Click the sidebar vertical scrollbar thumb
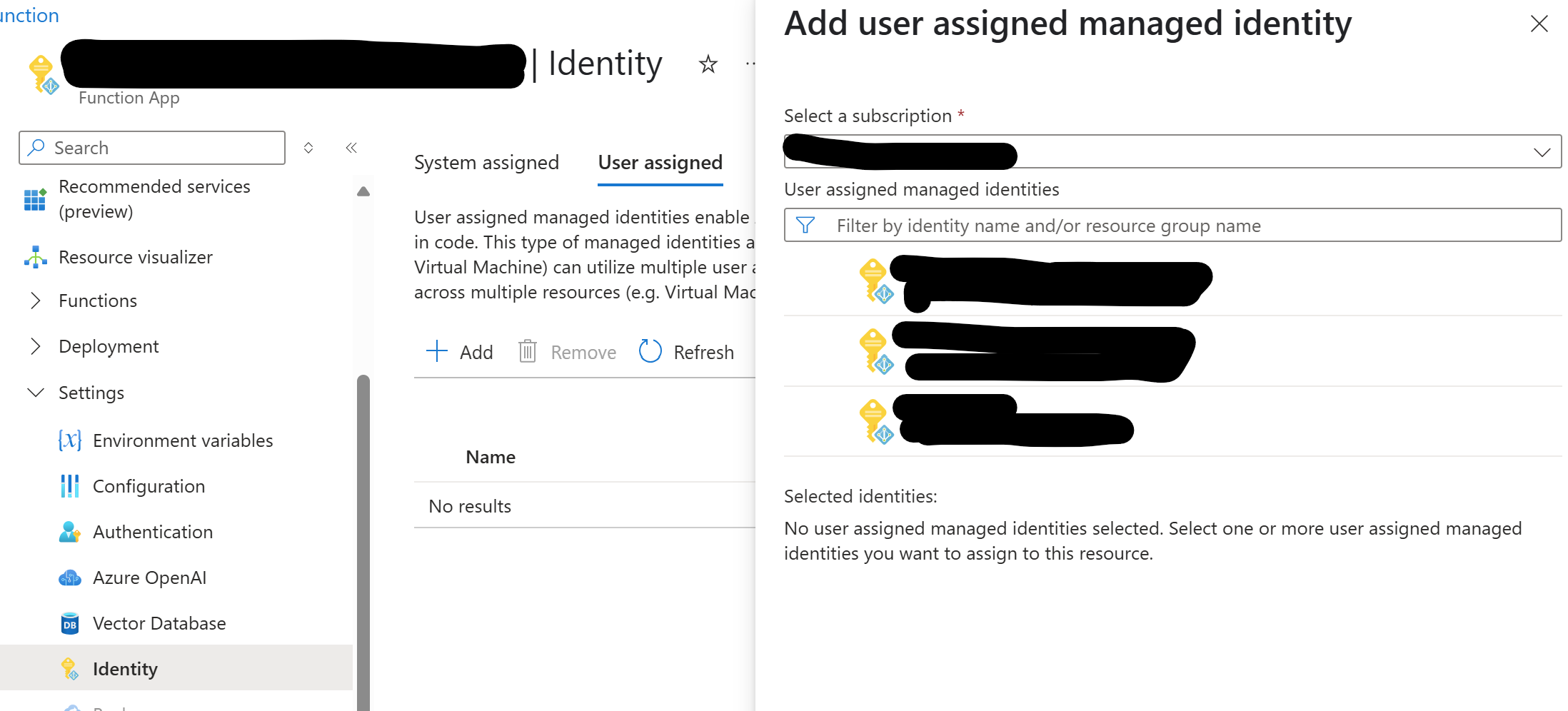The image size is (1568, 711). point(363,543)
